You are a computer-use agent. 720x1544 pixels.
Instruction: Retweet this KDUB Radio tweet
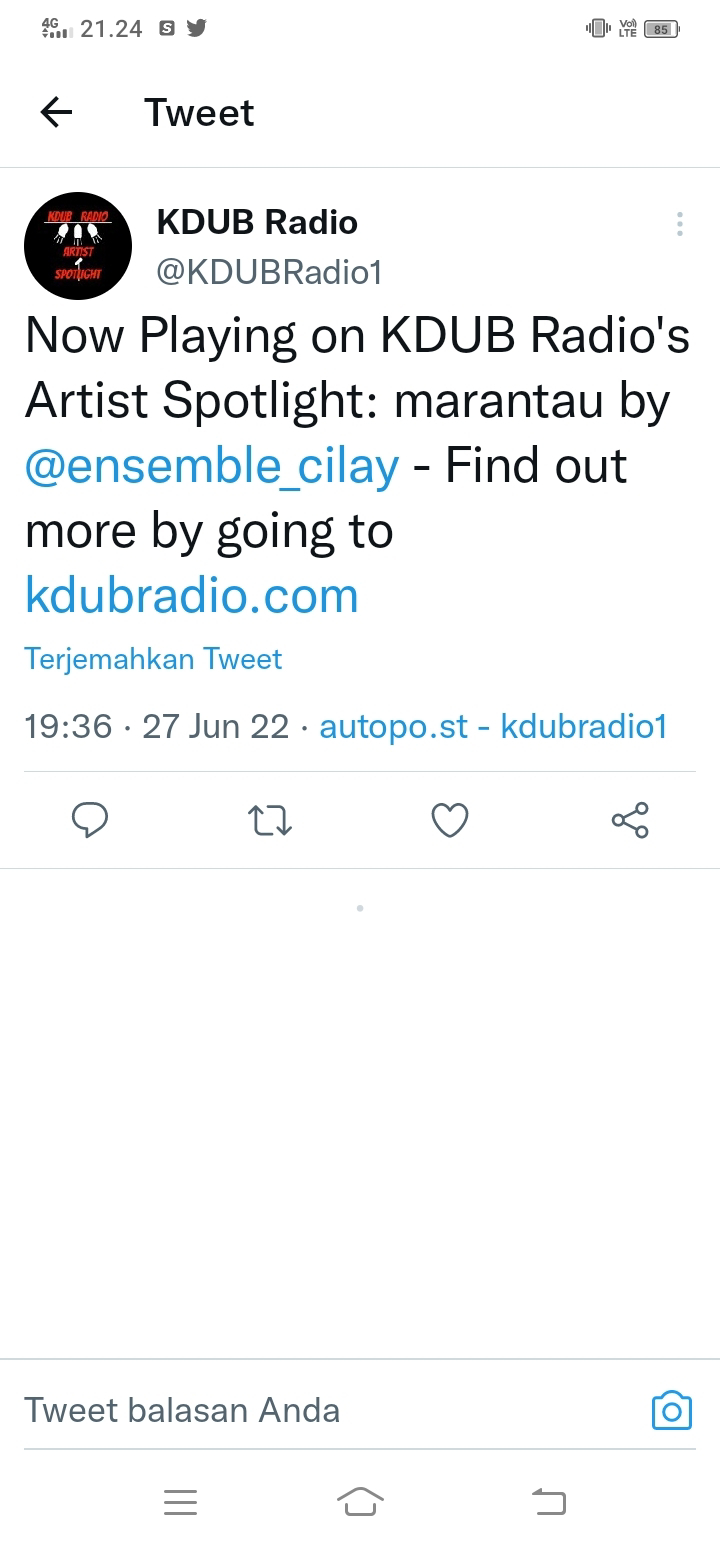pos(269,821)
